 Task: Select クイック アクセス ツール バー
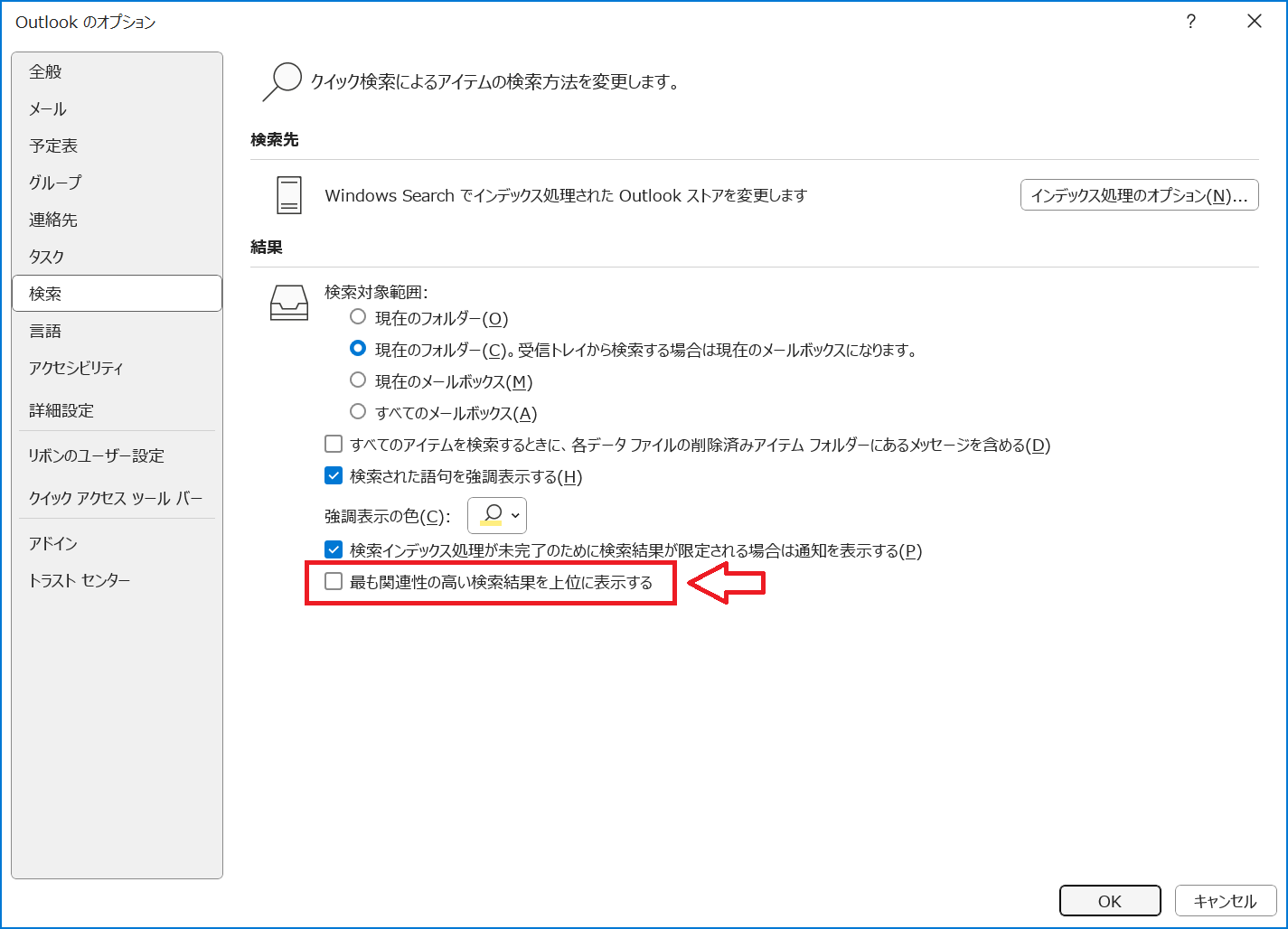(x=117, y=498)
